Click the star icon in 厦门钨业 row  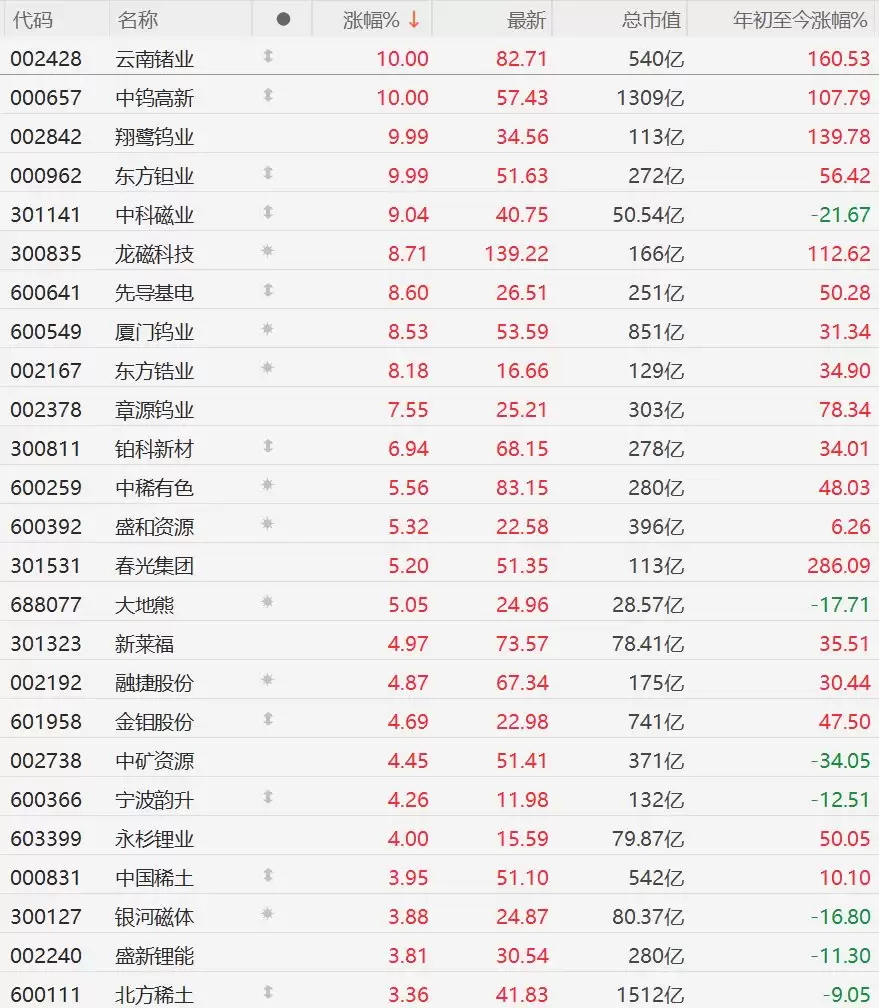click(x=268, y=330)
